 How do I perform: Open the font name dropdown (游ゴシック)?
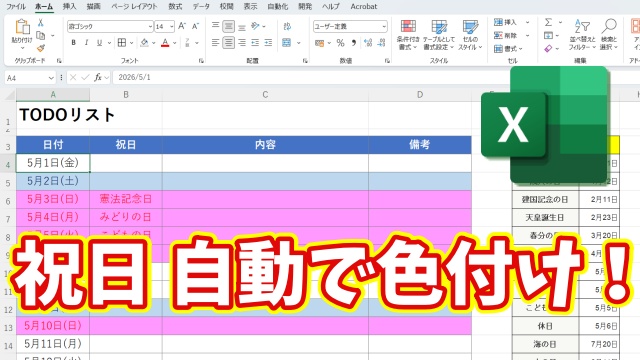(150, 27)
